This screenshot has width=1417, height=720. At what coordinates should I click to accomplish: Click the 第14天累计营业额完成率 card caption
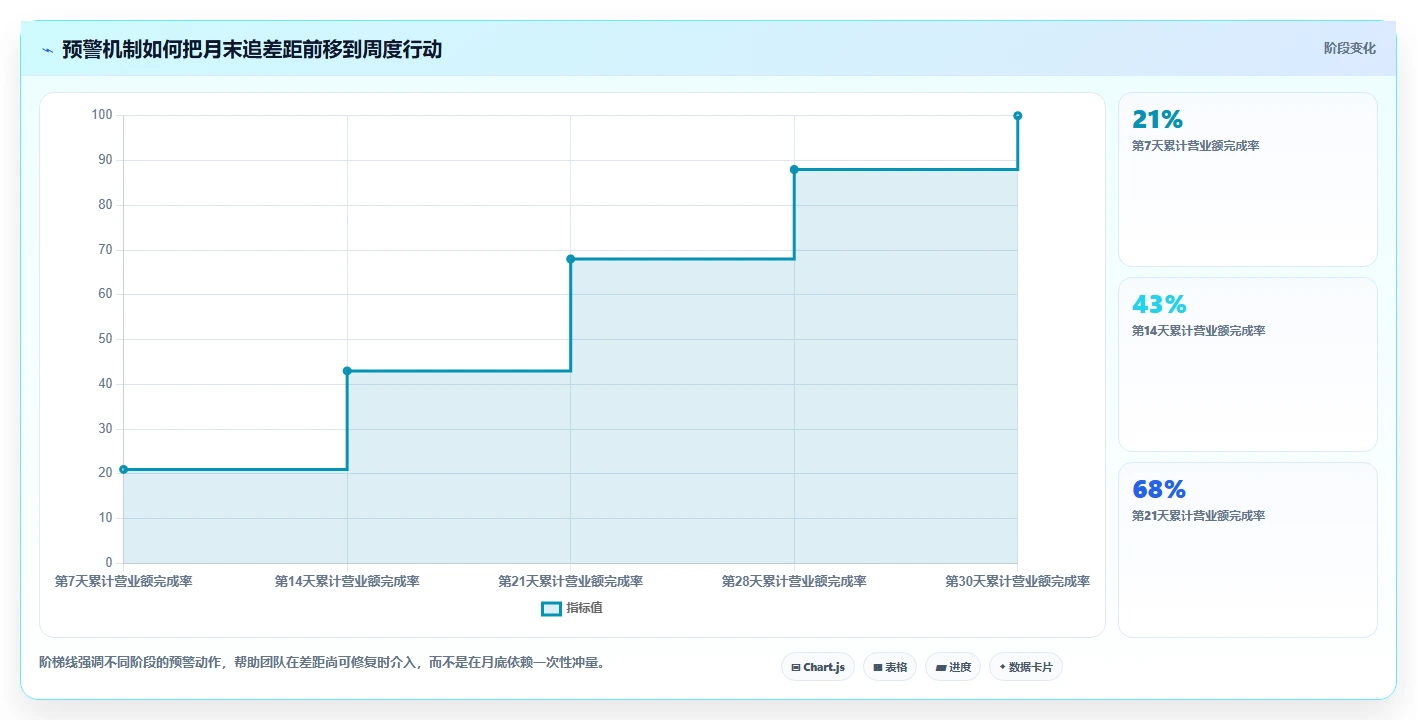pyautogui.click(x=1198, y=331)
